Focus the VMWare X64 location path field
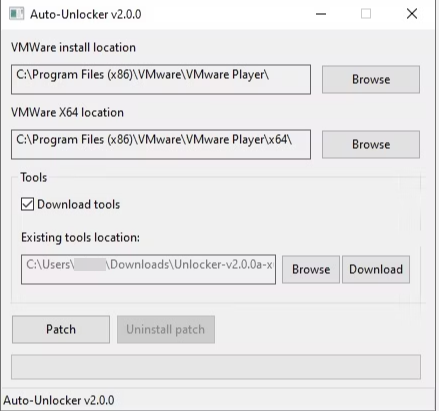This screenshot has width=439, height=411. [x=161, y=144]
